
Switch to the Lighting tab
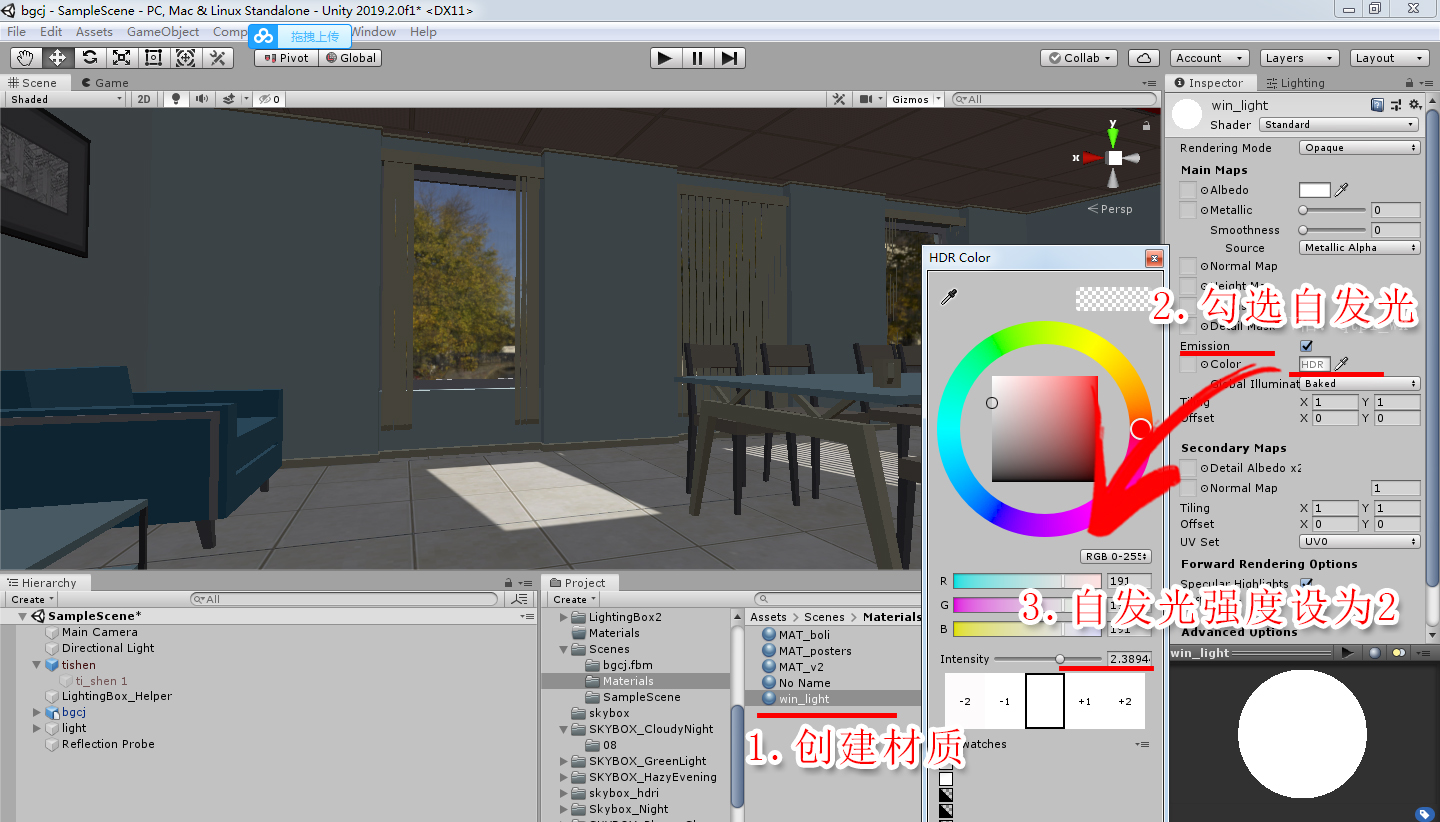tap(1295, 83)
